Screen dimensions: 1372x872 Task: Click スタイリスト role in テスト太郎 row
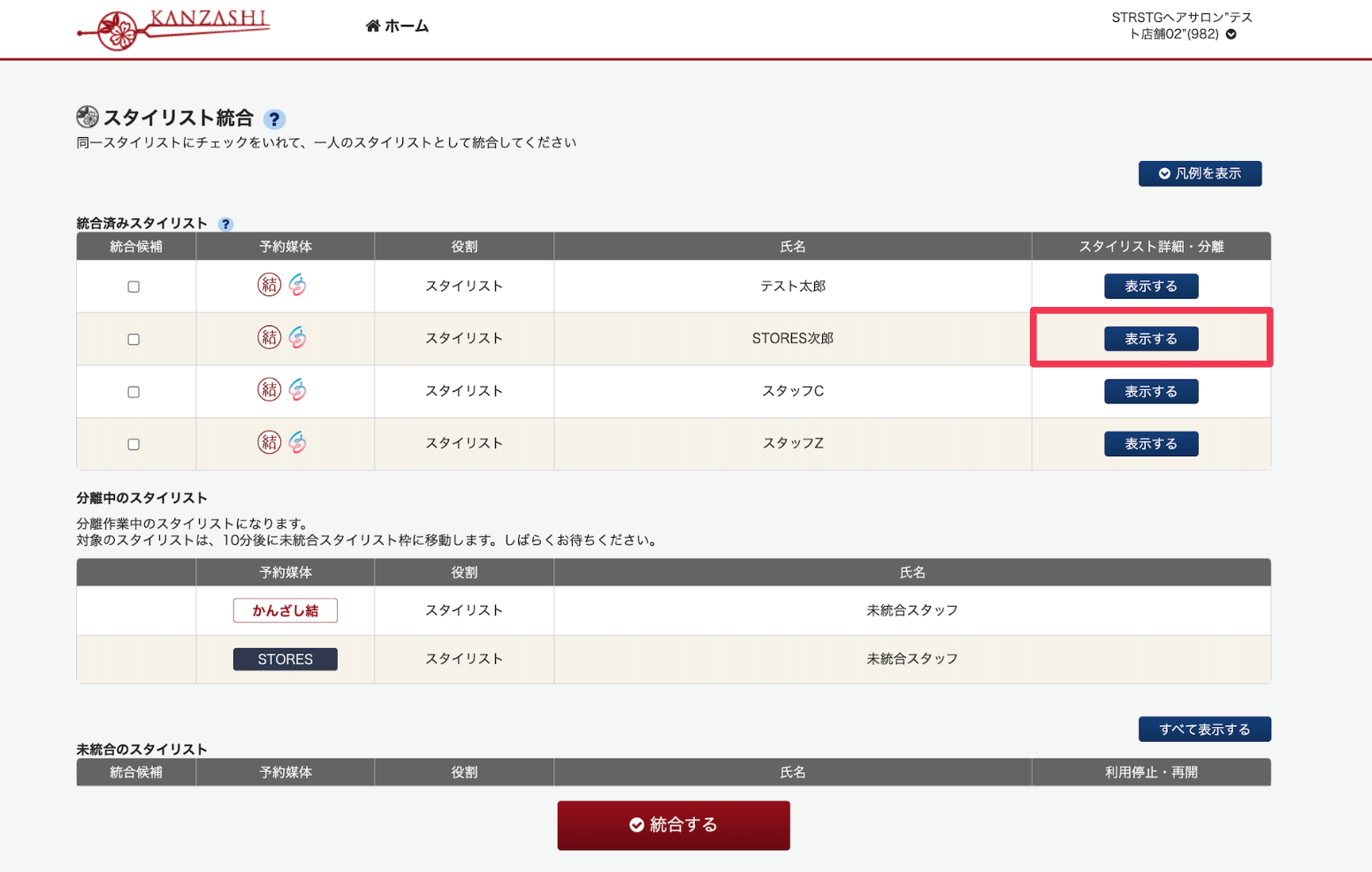pos(464,287)
